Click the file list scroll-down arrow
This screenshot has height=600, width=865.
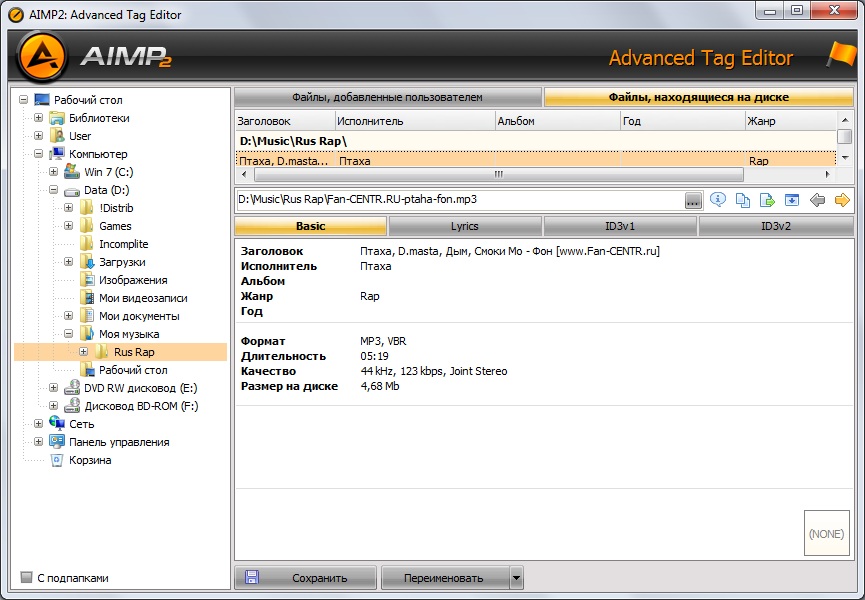(x=845, y=159)
